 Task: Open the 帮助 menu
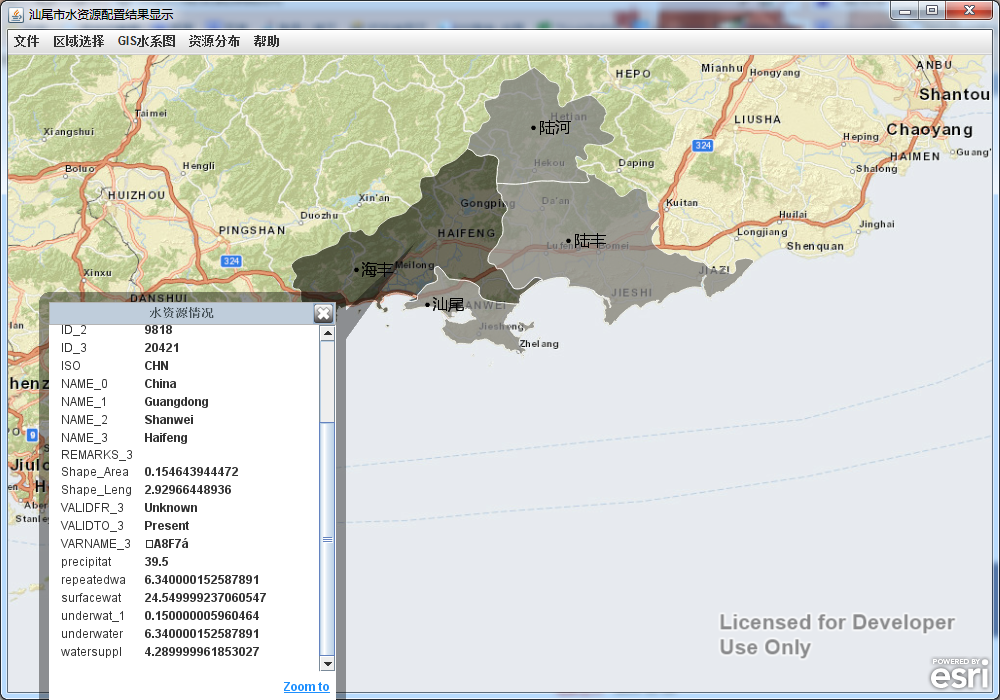click(x=266, y=41)
